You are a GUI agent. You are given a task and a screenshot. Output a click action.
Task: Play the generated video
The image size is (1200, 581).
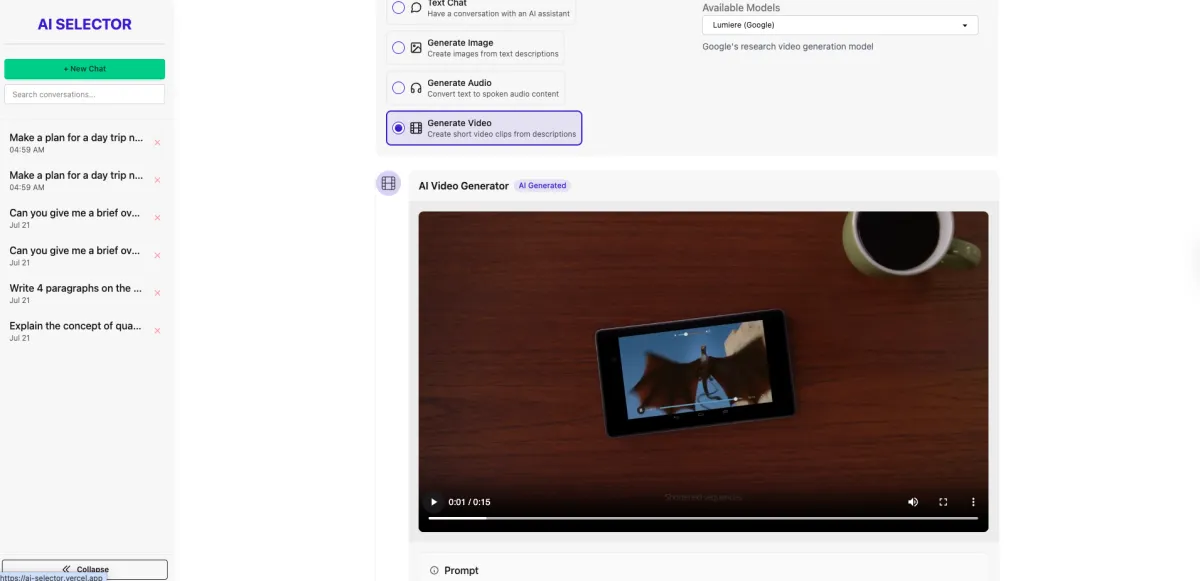click(434, 502)
